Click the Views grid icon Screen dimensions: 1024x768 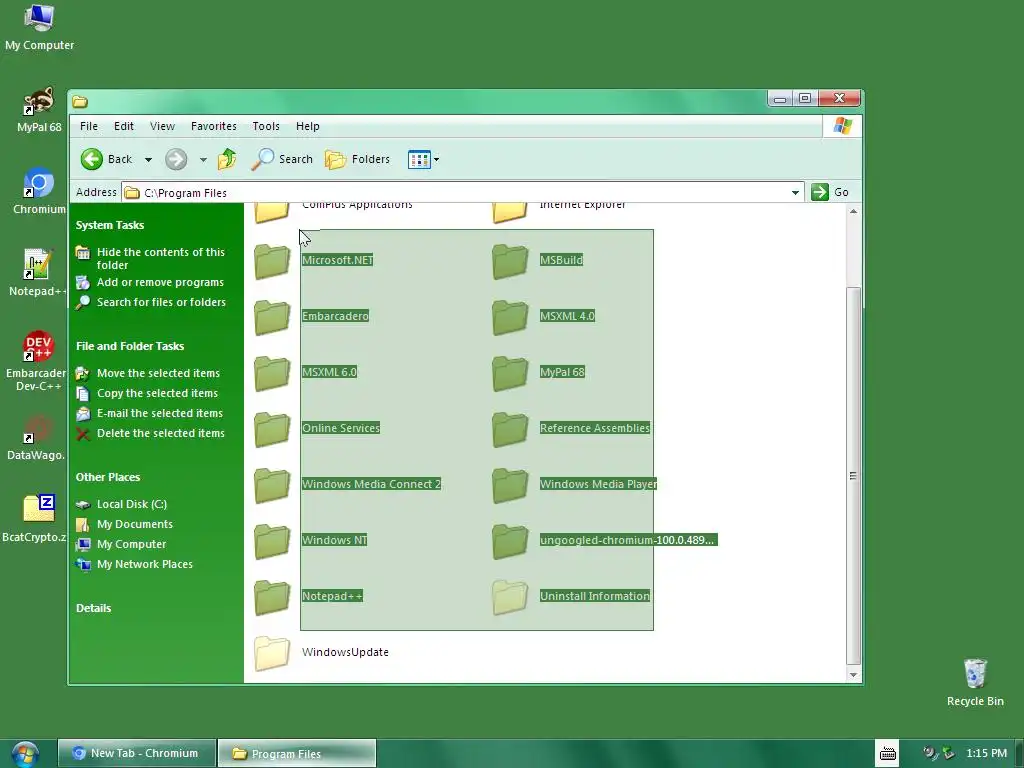(x=419, y=159)
